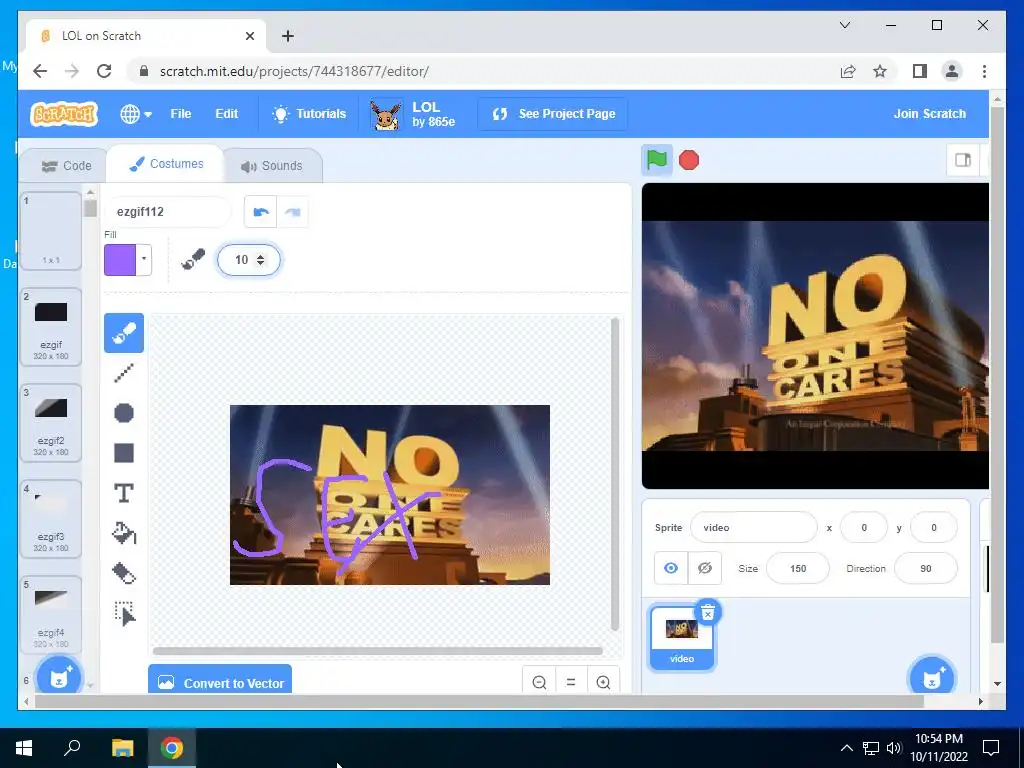
Task: Show the sprite with eye icon
Action: (671, 568)
